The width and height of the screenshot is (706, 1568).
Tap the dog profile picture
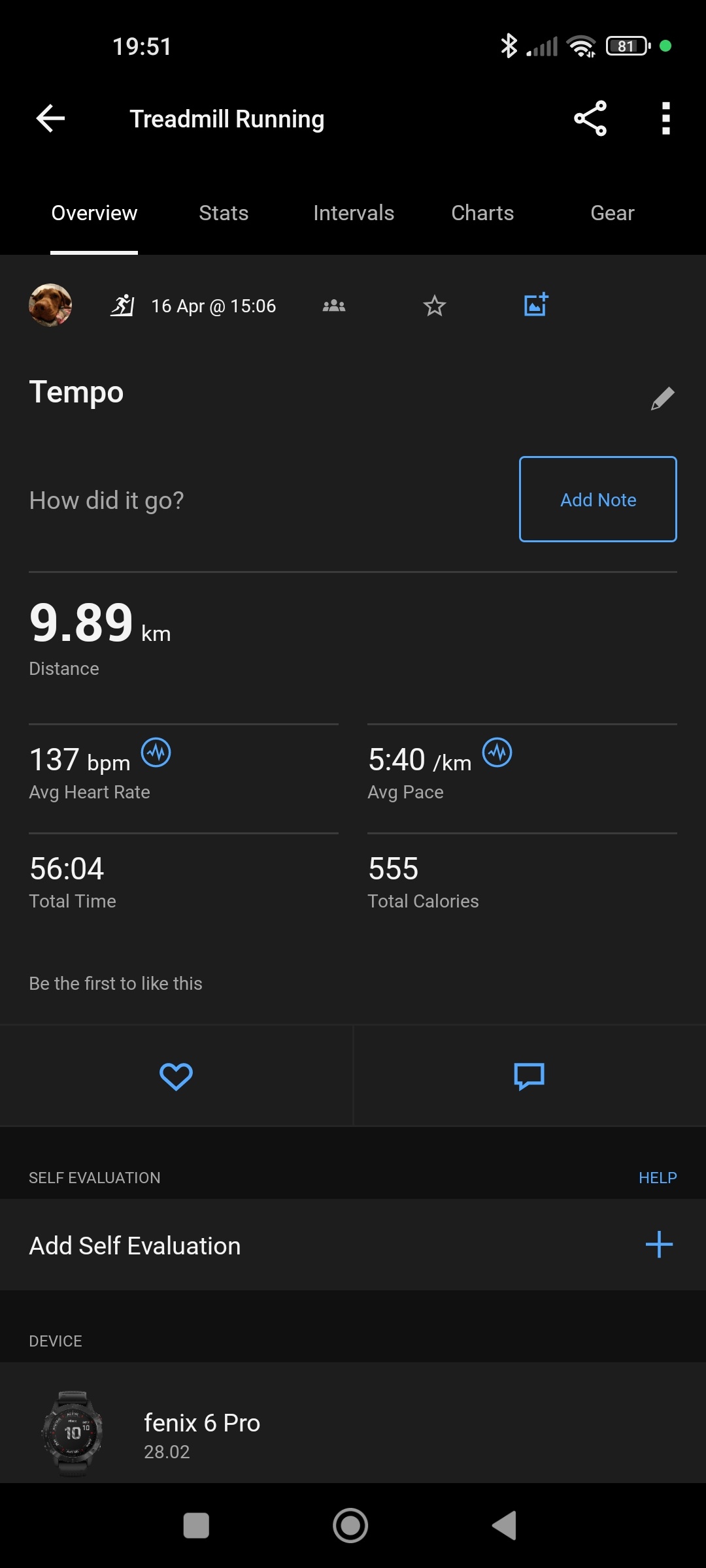click(50, 305)
